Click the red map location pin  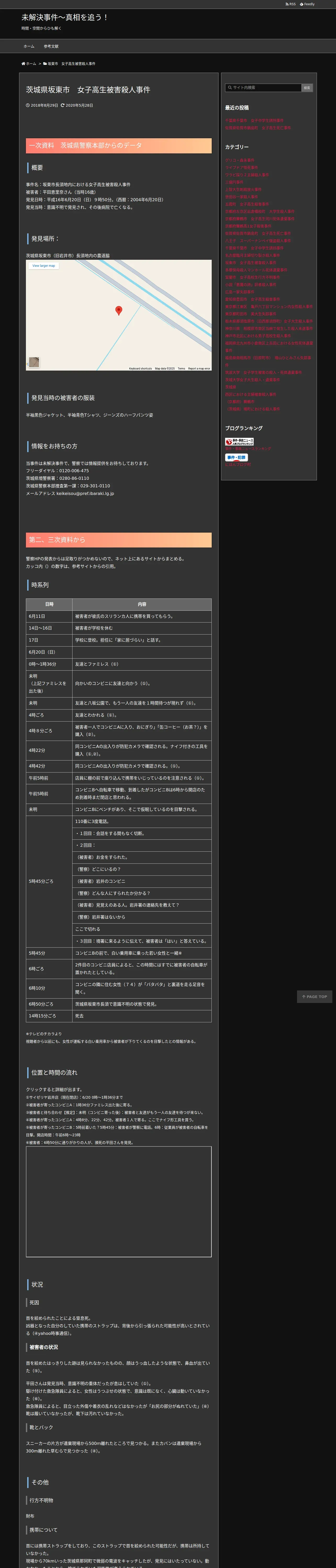click(x=119, y=310)
